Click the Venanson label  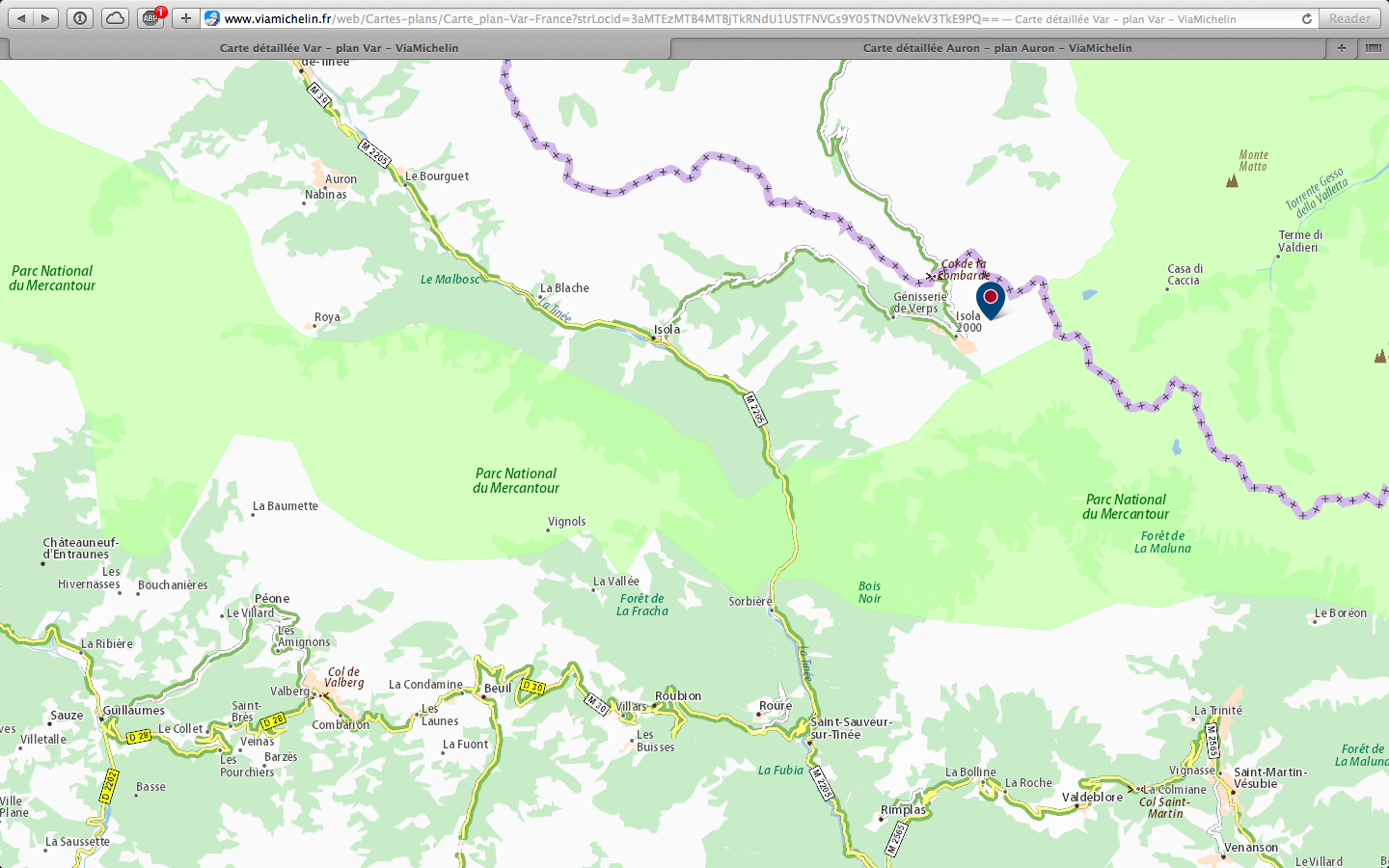click(1251, 848)
